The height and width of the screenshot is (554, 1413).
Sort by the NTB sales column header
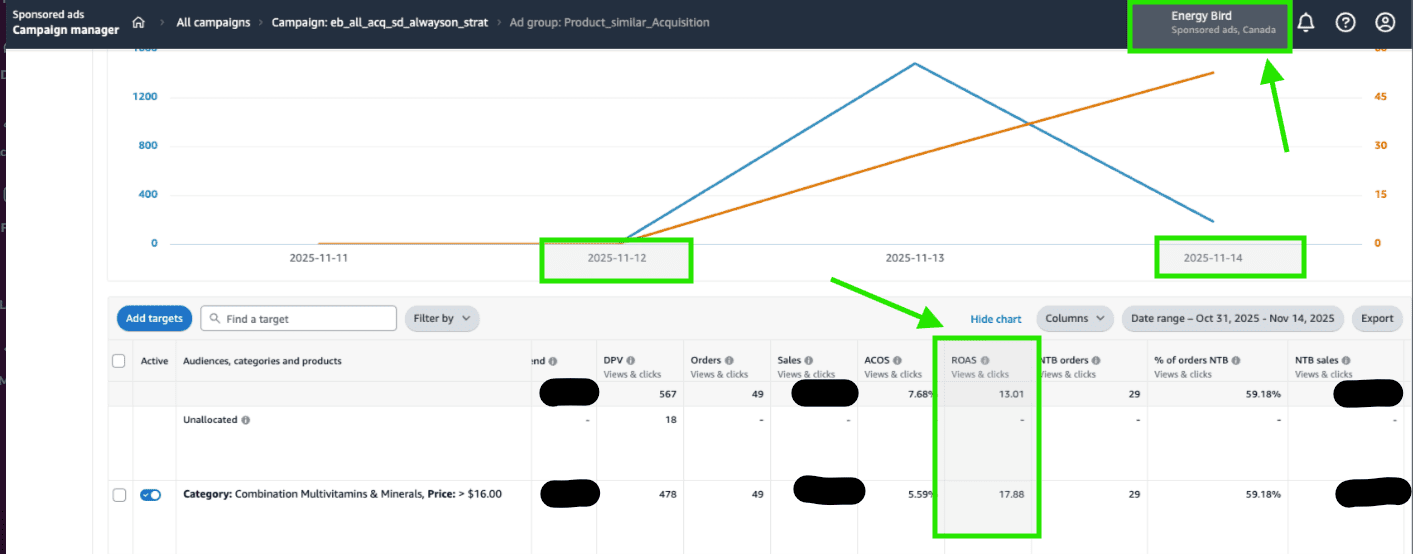tap(1317, 361)
